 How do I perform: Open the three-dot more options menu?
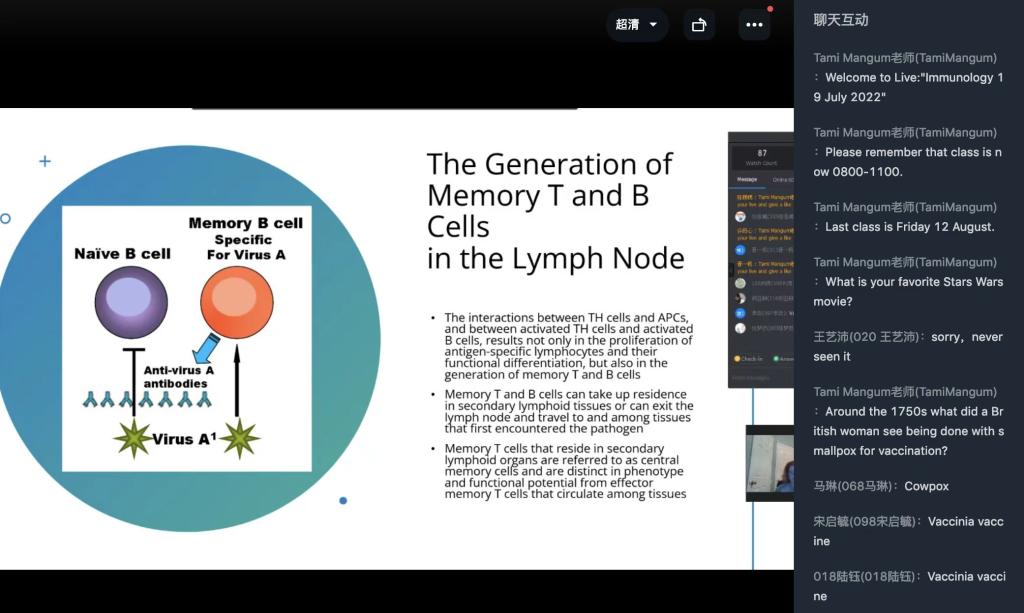click(x=754, y=25)
